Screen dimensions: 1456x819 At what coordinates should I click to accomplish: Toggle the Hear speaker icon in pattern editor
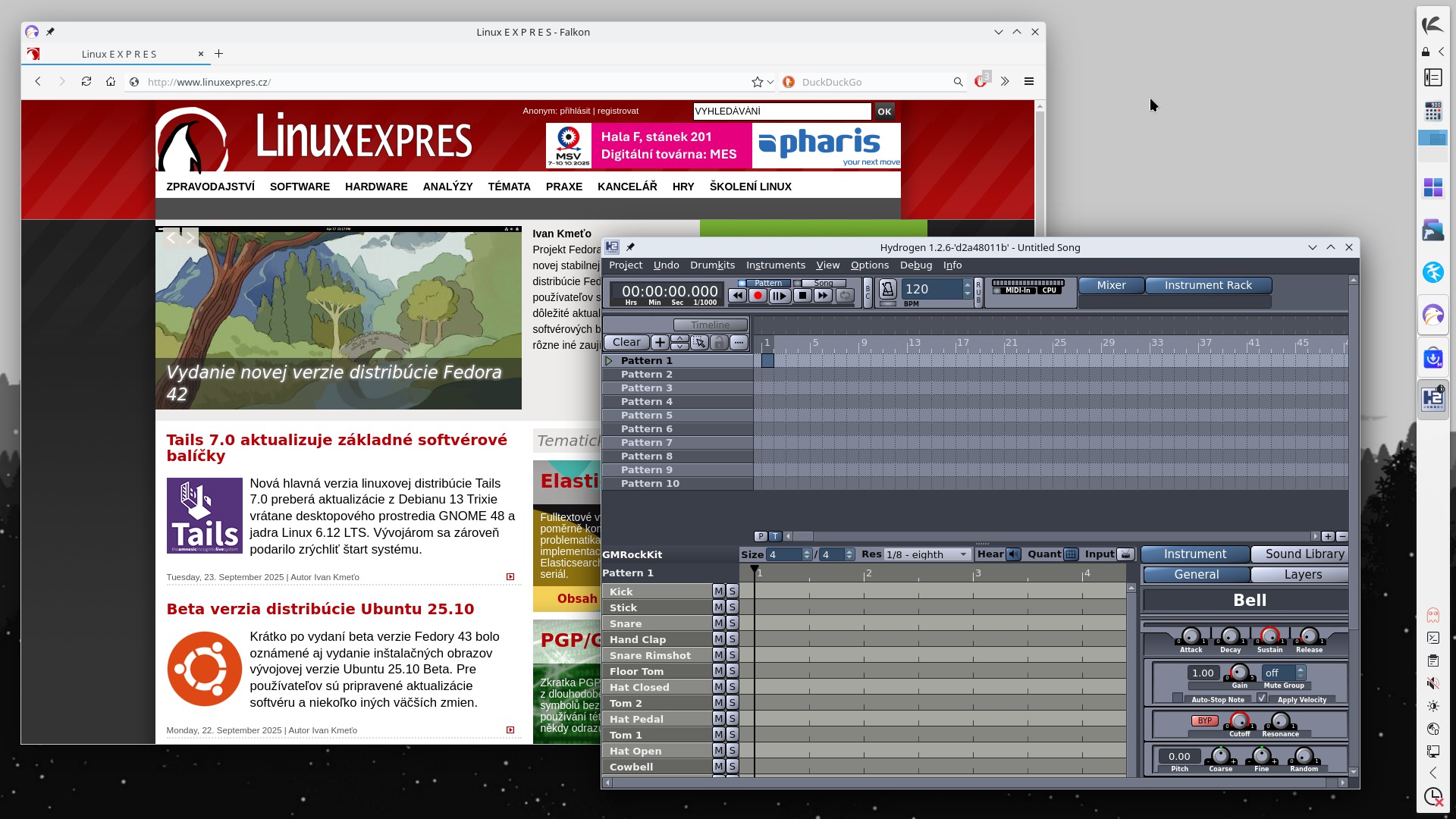1014,554
